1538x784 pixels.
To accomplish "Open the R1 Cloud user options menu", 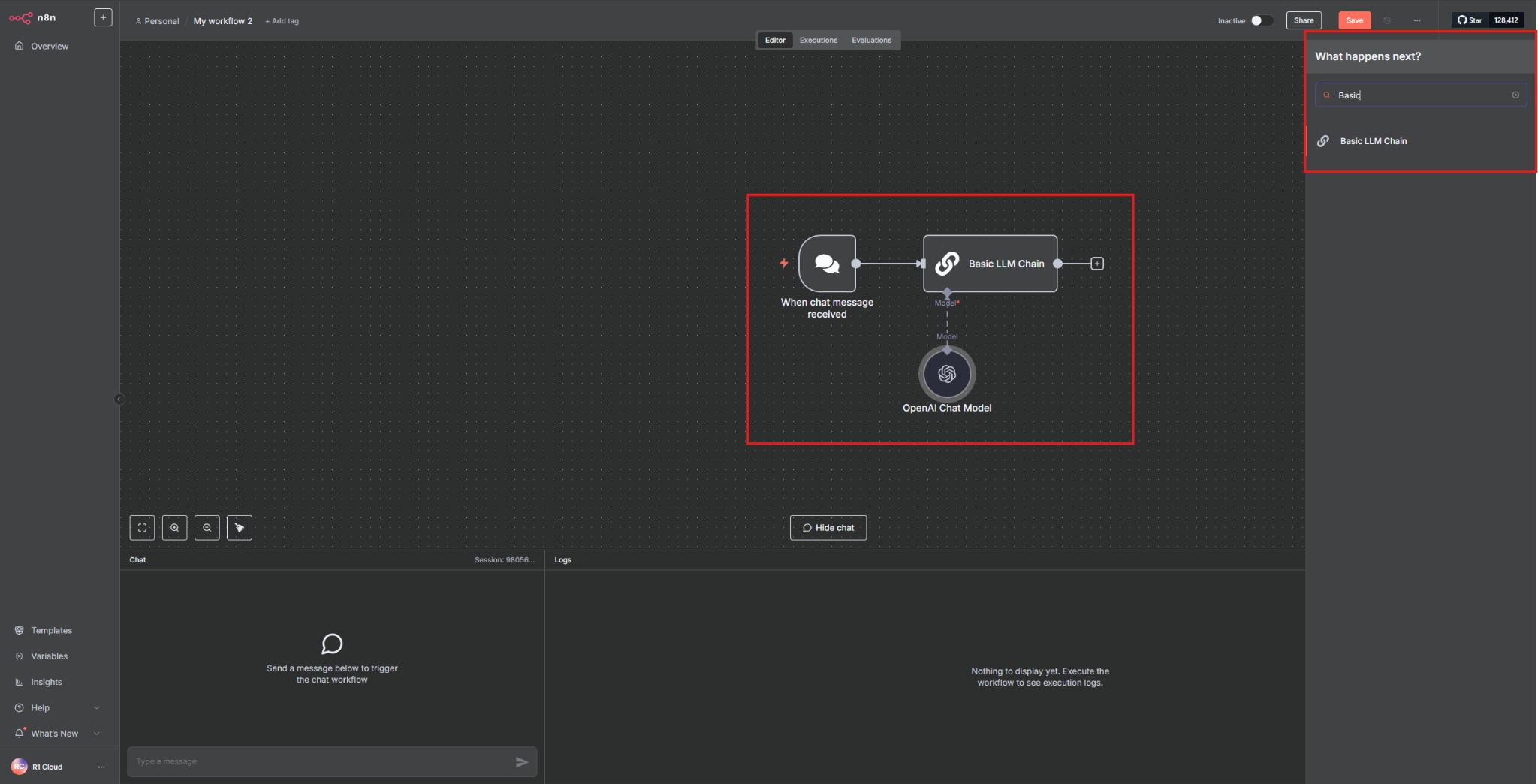I will coord(101,767).
